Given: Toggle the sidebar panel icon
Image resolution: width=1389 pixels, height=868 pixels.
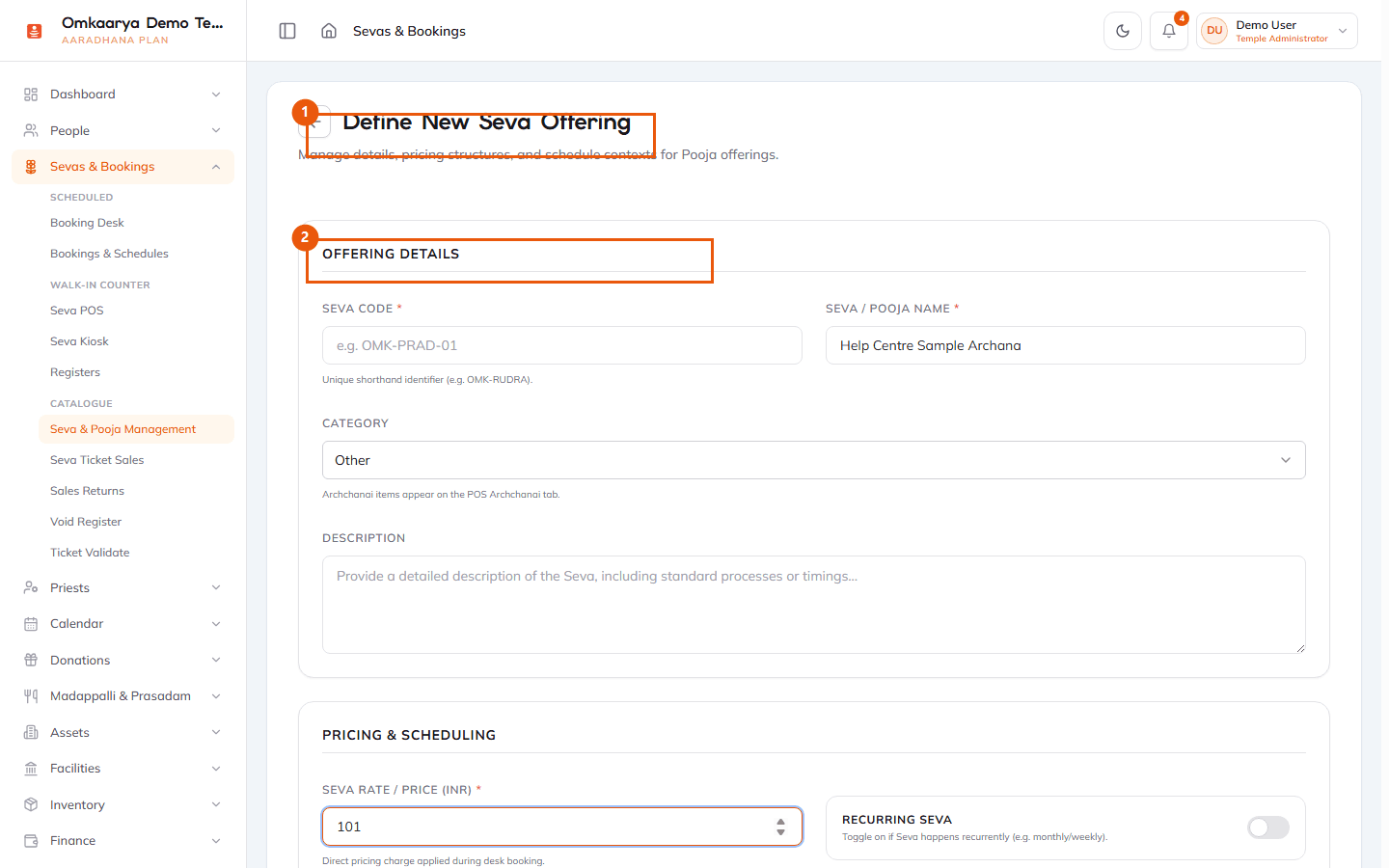Looking at the screenshot, I should (x=287, y=31).
